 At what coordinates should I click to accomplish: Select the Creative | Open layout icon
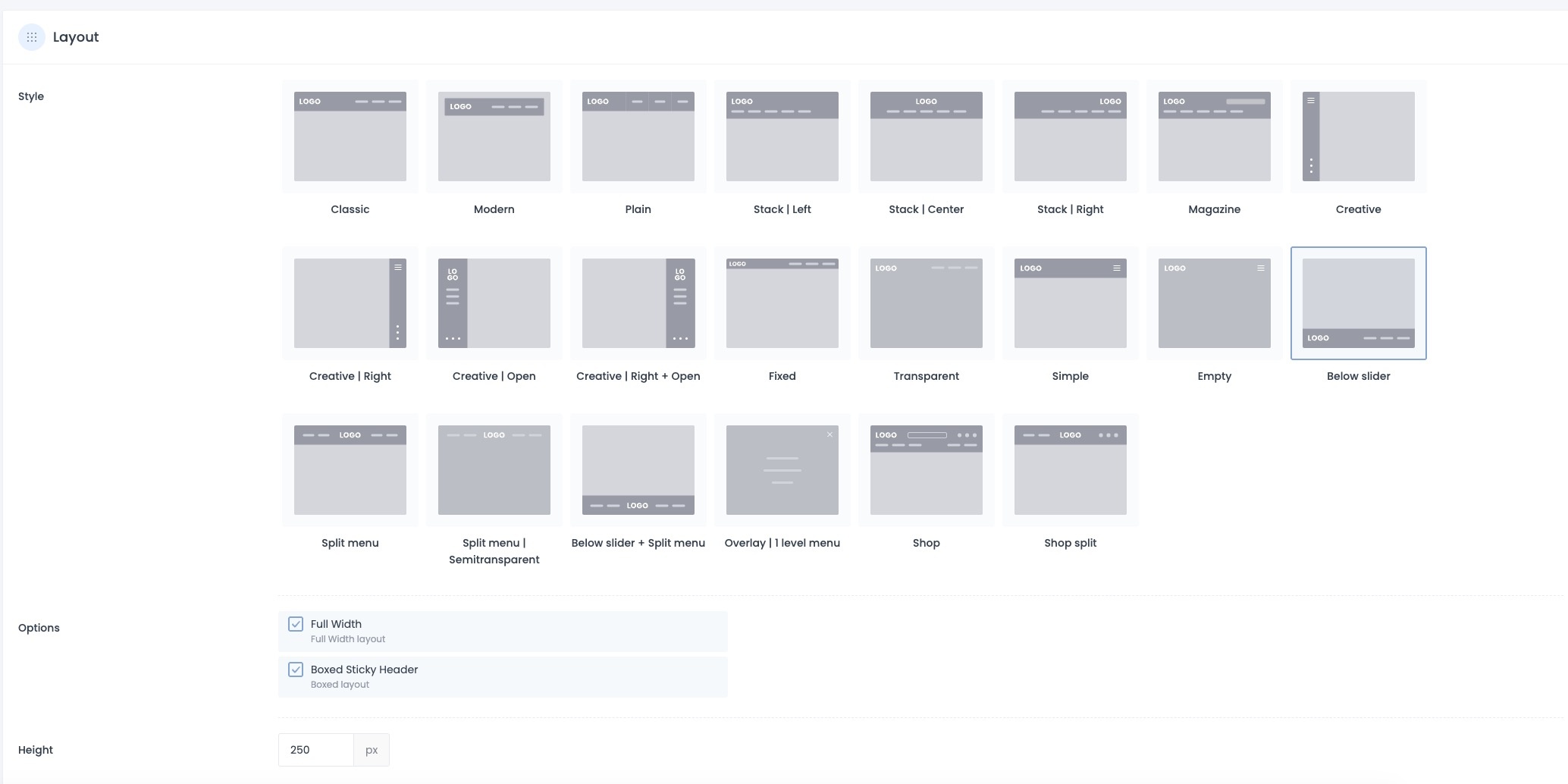coord(494,303)
